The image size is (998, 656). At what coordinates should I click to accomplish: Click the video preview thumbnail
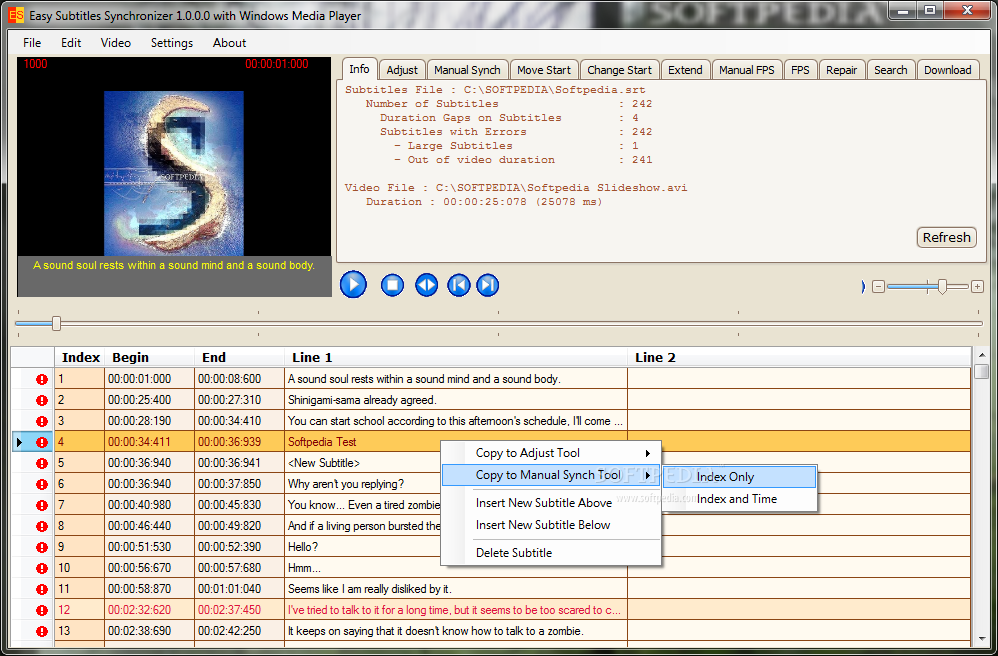tap(174, 173)
